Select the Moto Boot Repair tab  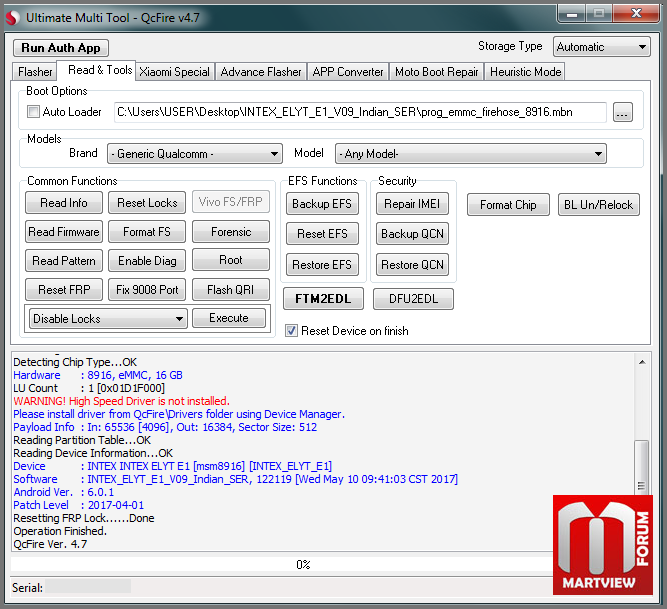click(x=436, y=72)
